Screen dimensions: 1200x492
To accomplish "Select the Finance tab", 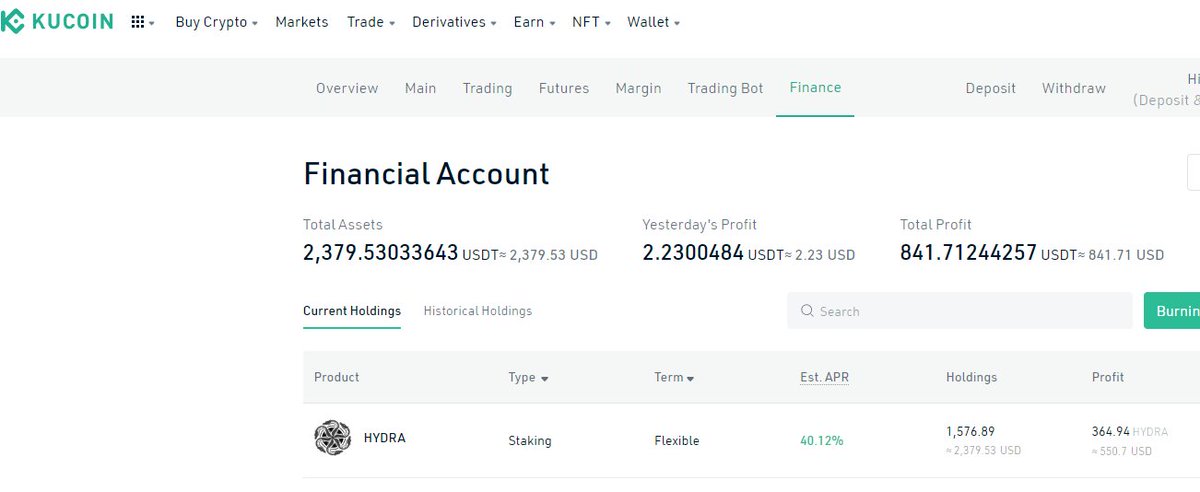I will 815,88.
